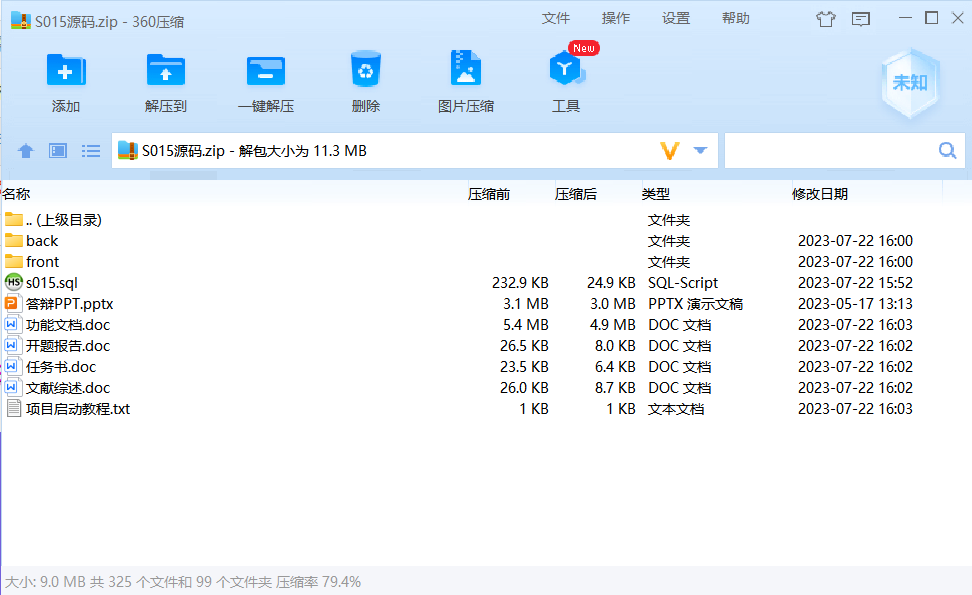
Task: Click the 项目启动教程.txt text file icon
Action: (x=13, y=408)
